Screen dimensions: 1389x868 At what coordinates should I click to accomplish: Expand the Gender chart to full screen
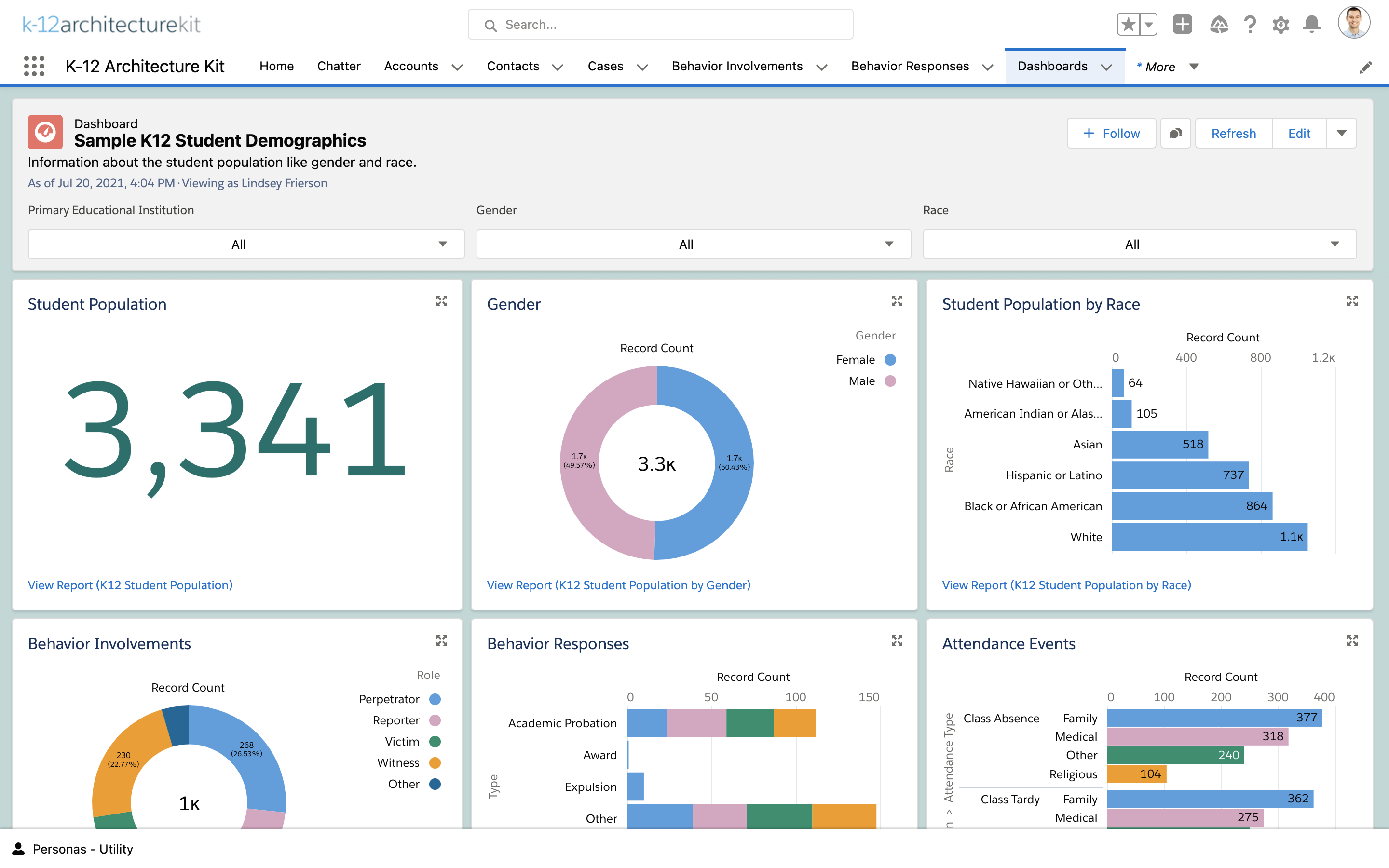pos(897,301)
